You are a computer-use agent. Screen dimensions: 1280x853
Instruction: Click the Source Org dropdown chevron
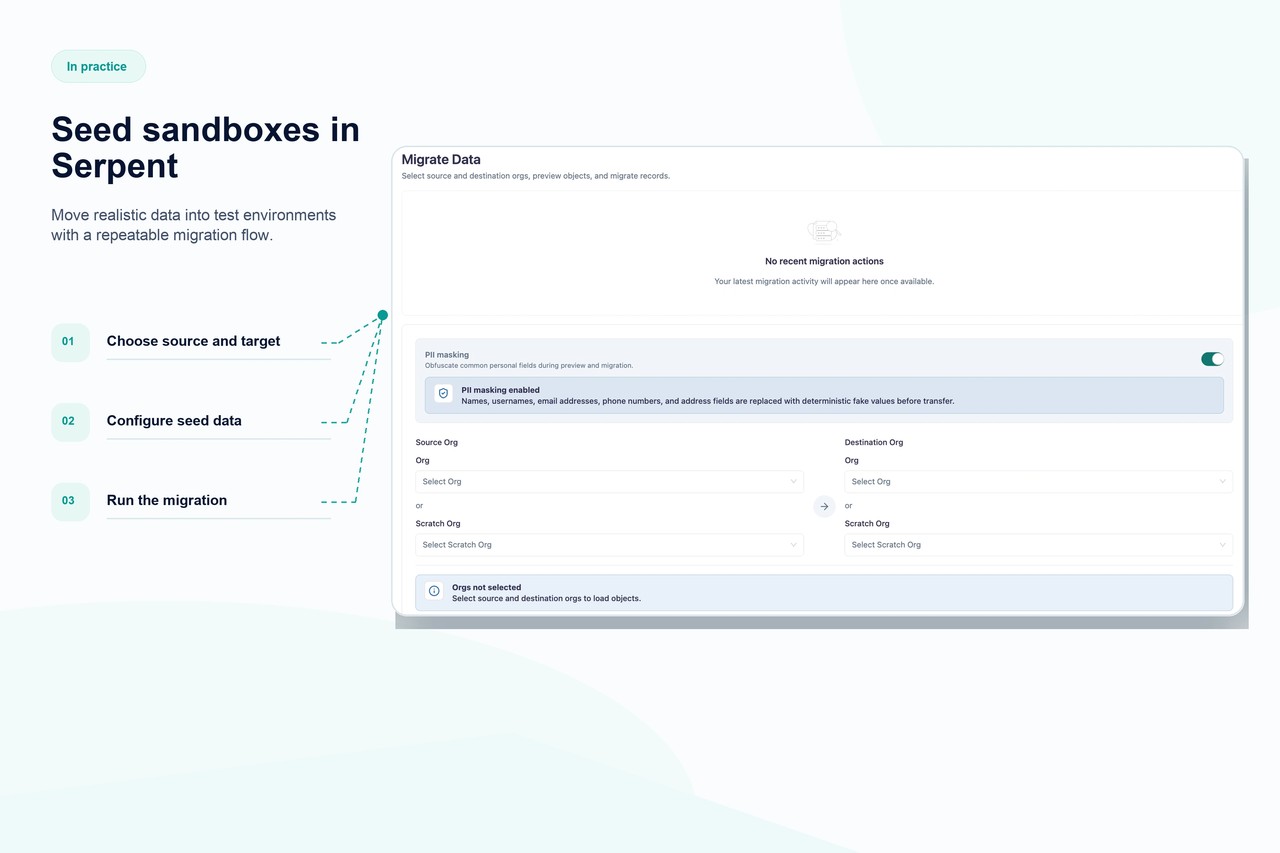point(793,482)
